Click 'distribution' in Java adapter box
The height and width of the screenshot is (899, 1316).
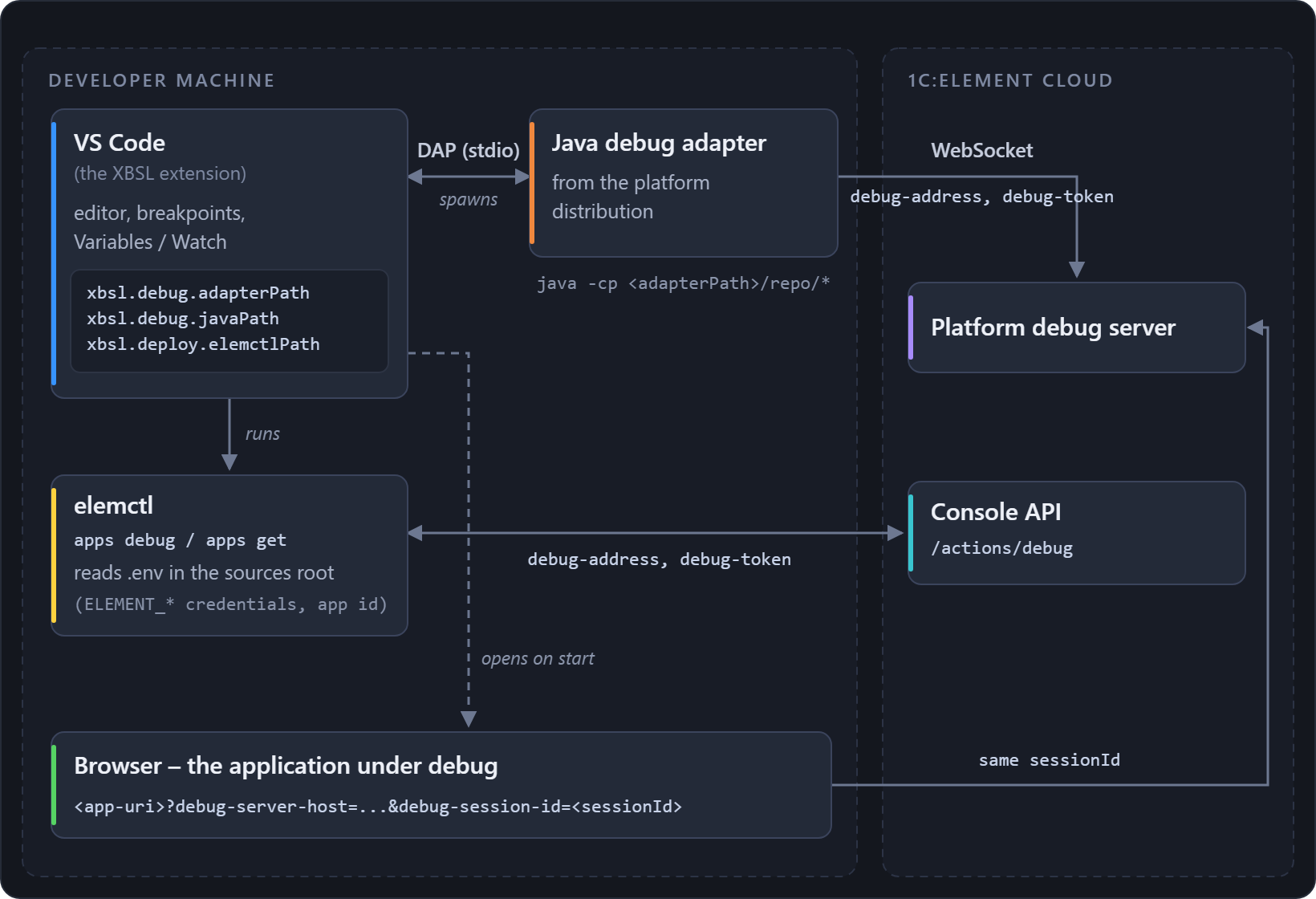(x=603, y=211)
